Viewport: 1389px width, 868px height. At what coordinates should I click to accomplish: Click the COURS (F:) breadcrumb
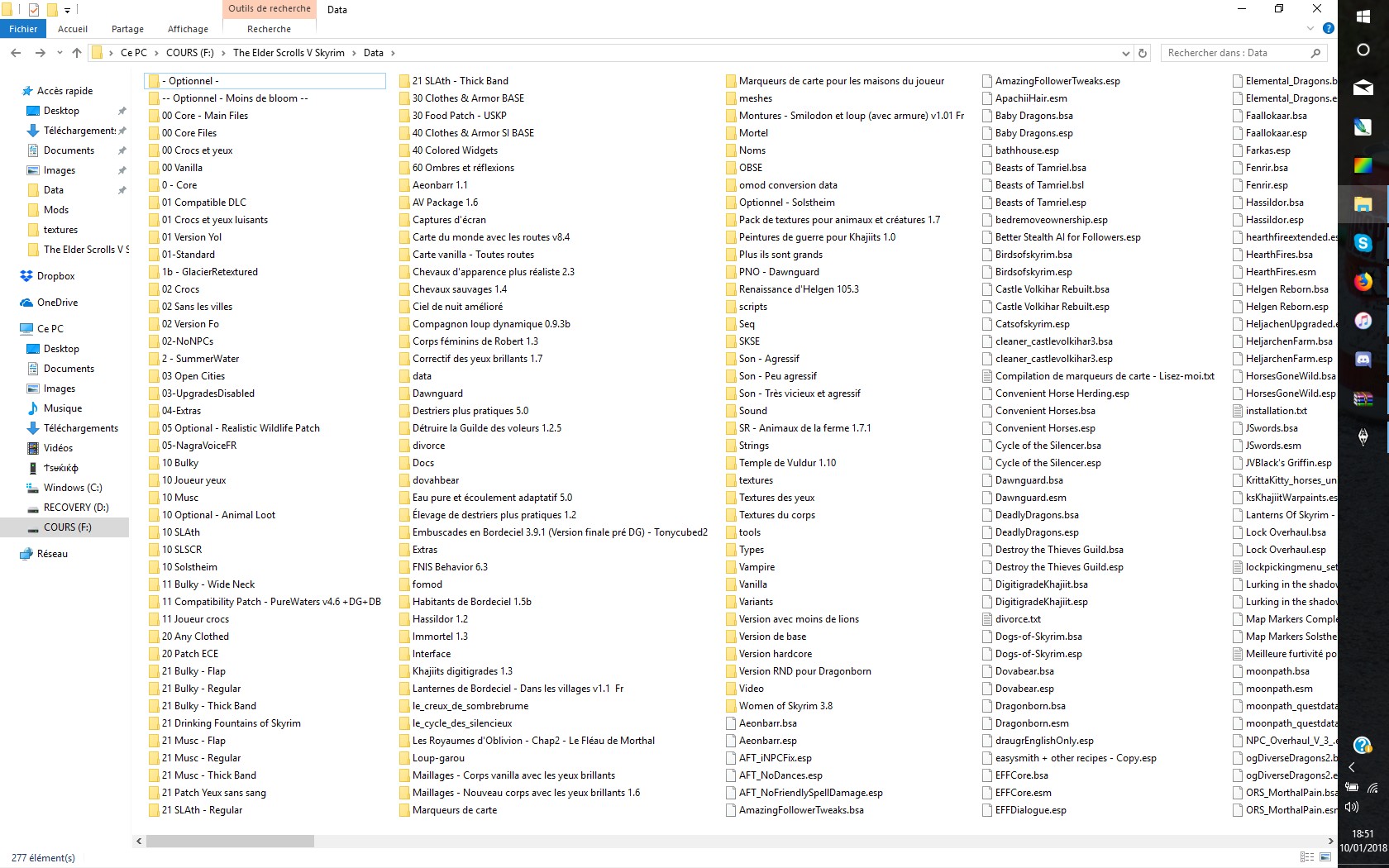(x=189, y=53)
